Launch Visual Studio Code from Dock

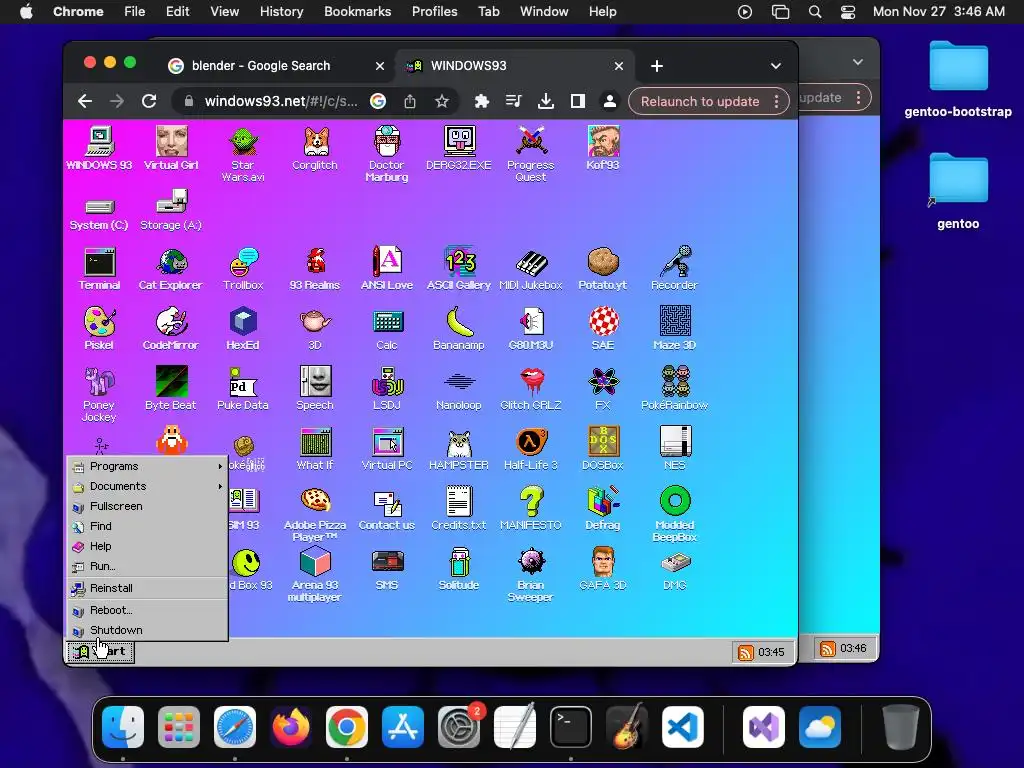(682, 727)
